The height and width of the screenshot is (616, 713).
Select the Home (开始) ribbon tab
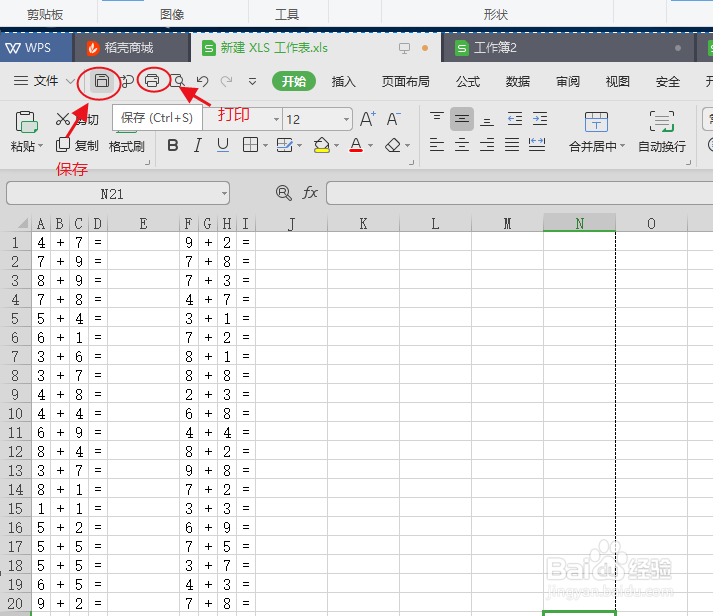[x=294, y=81]
